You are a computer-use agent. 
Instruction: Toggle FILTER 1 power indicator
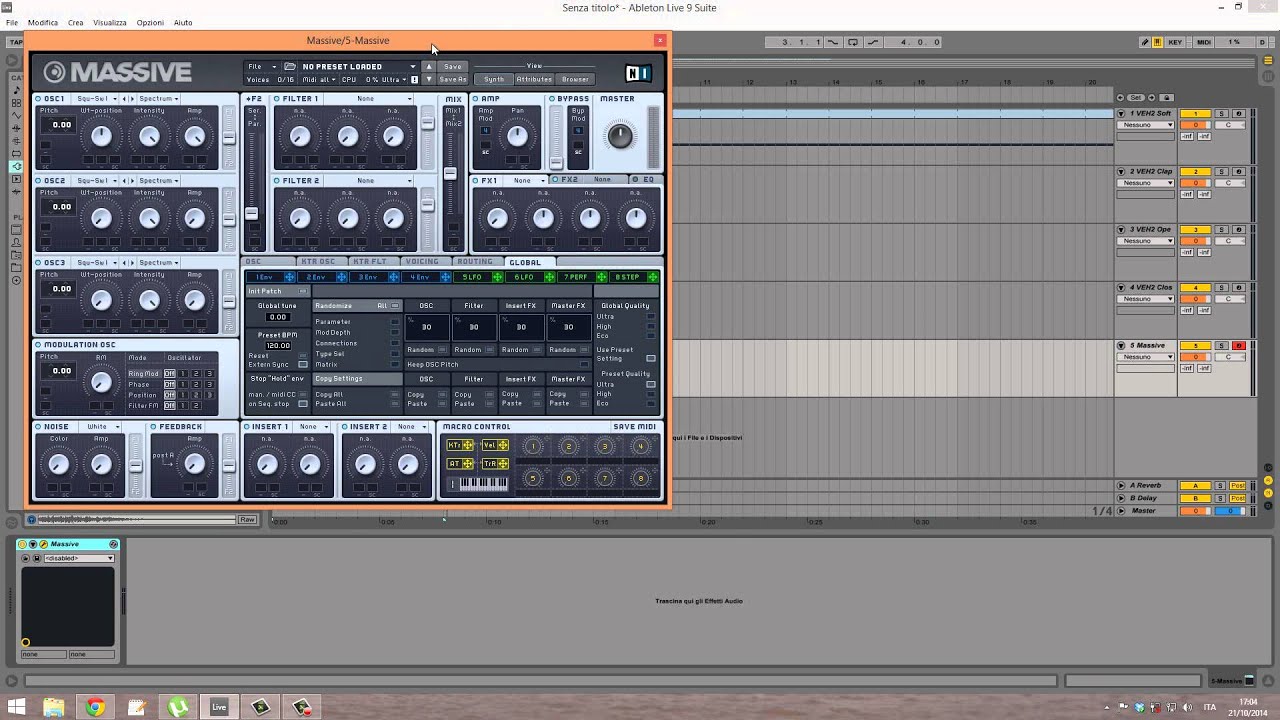coord(277,99)
